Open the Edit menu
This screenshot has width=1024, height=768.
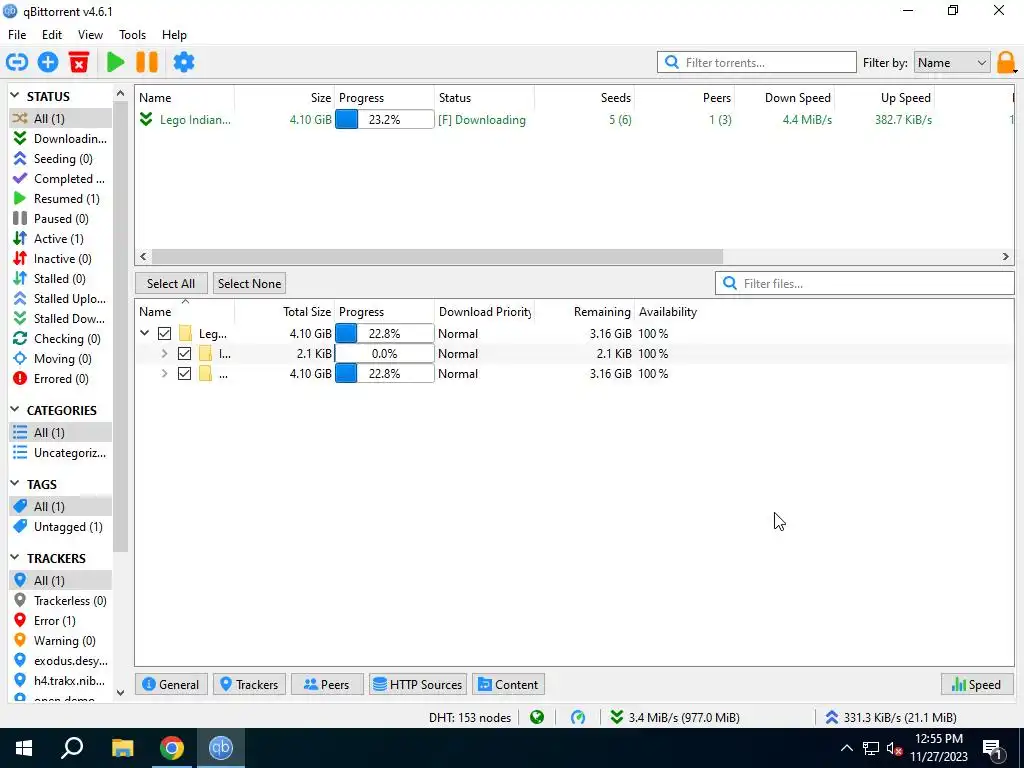click(x=52, y=35)
